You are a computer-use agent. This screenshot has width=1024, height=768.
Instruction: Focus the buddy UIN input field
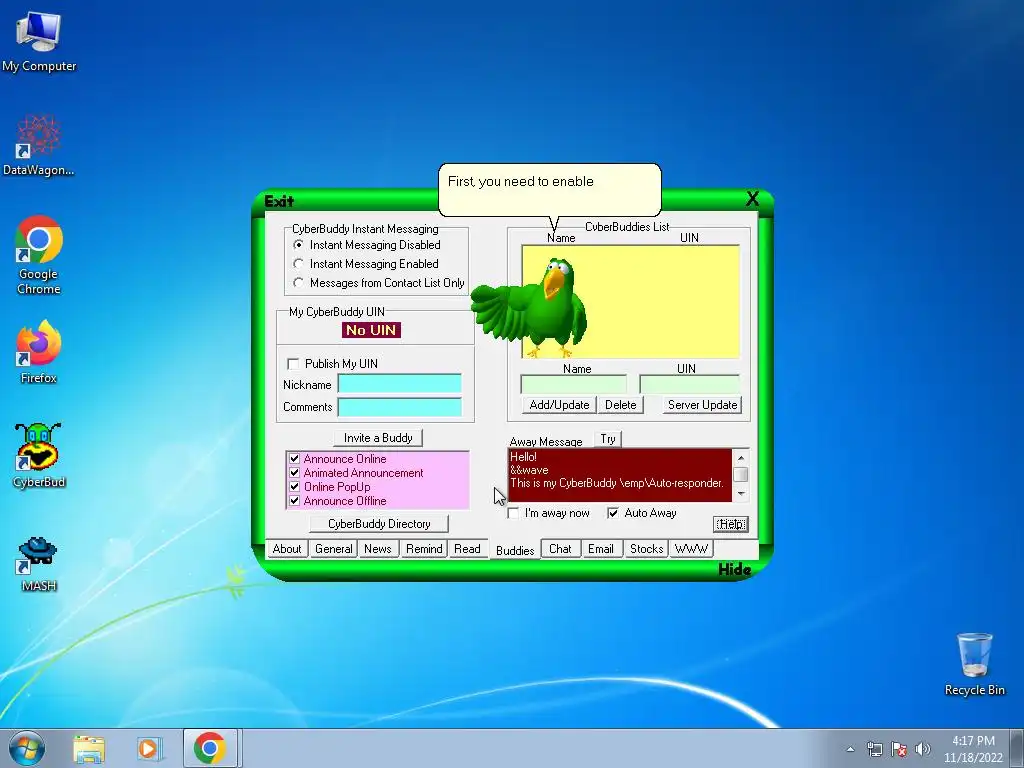(x=690, y=384)
